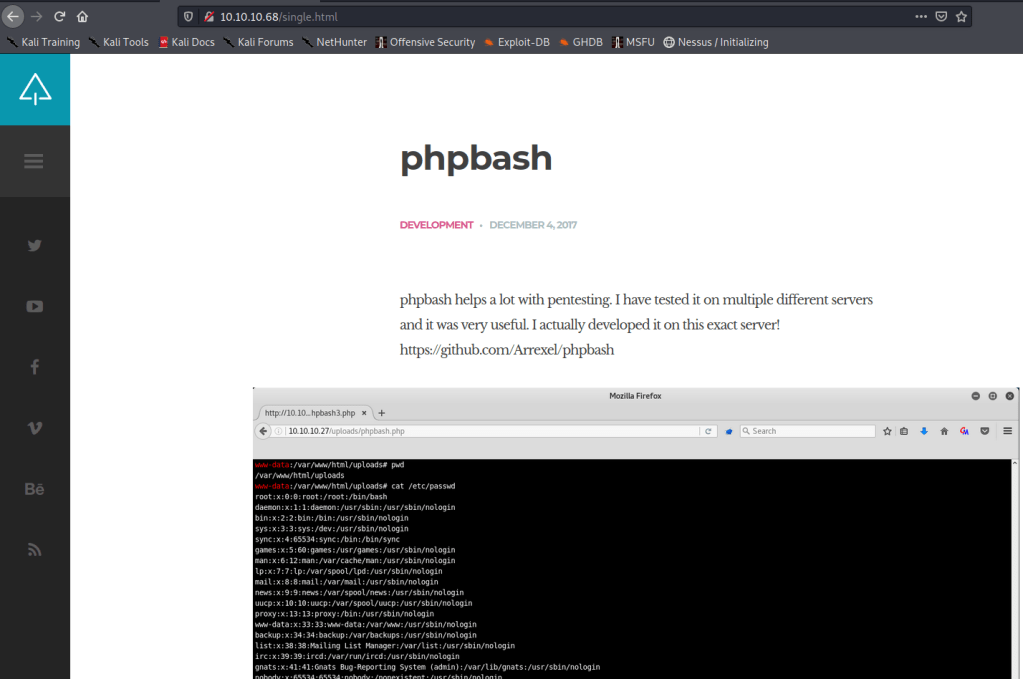Click the browser back arrow button
Viewport: 1023px width, 679px height.
point(13,17)
